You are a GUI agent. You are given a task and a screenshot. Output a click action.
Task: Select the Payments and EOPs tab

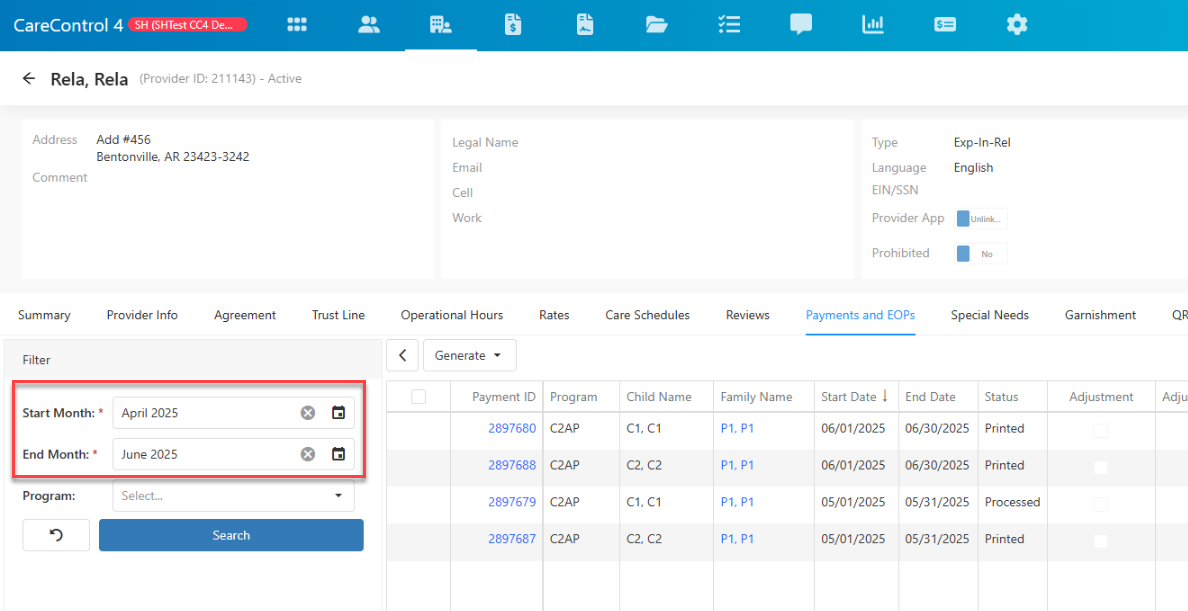point(861,315)
